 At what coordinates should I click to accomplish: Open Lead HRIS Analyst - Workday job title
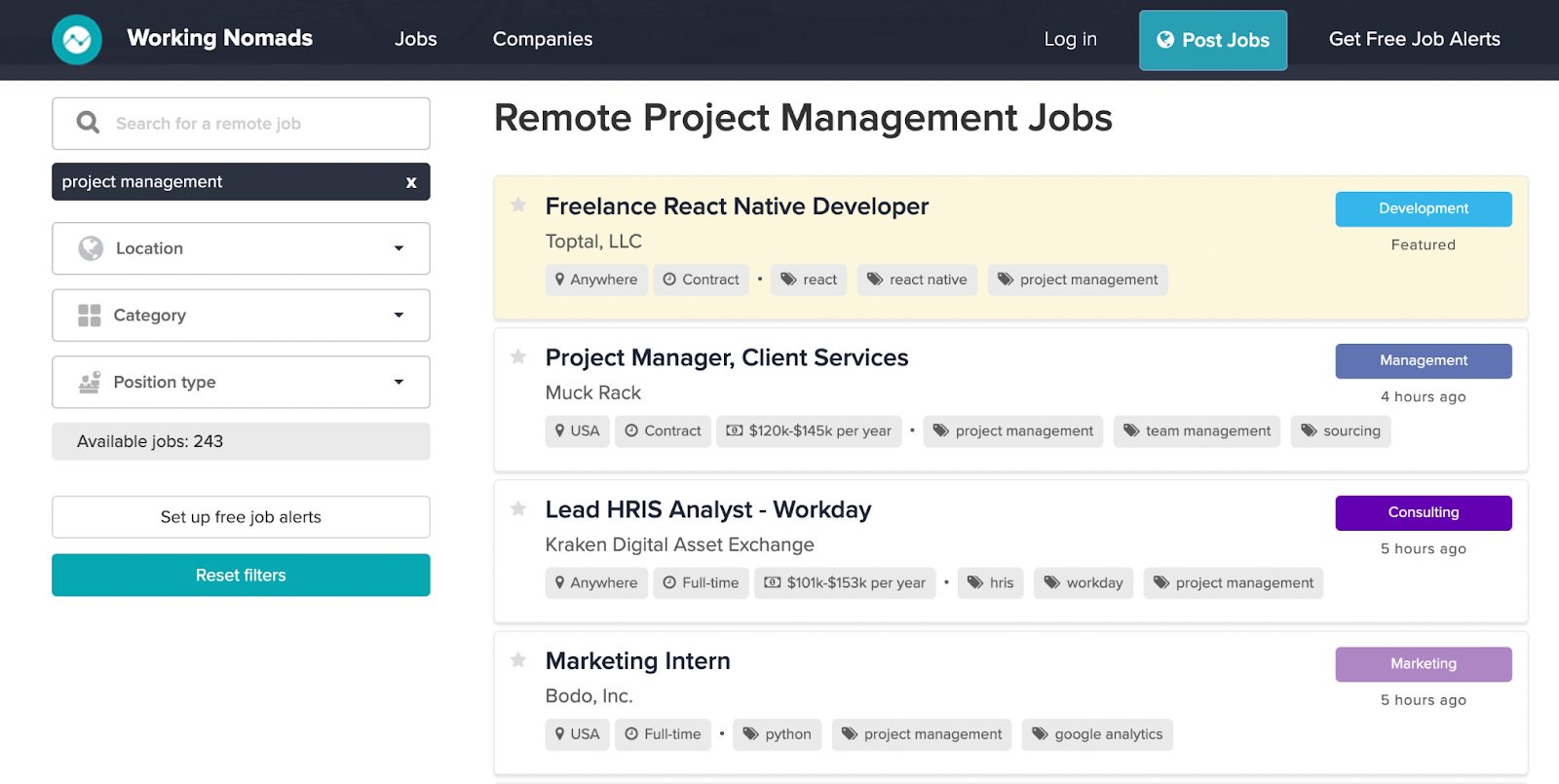708,510
